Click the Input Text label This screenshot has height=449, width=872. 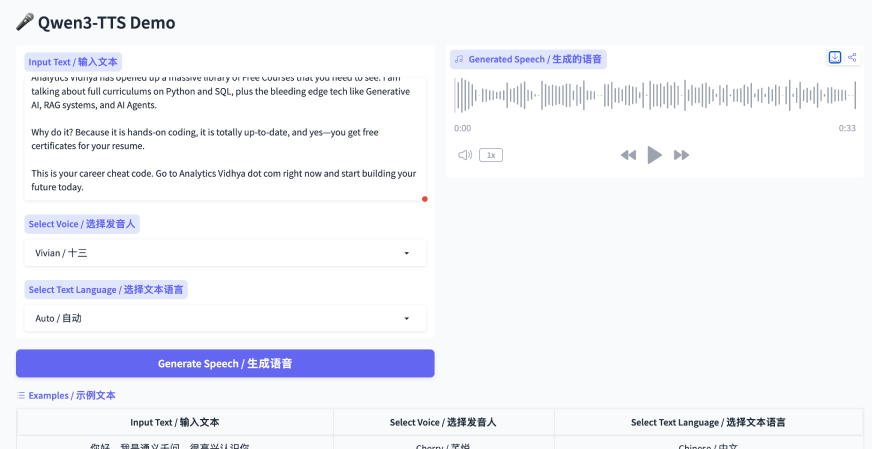pos(73,62)
